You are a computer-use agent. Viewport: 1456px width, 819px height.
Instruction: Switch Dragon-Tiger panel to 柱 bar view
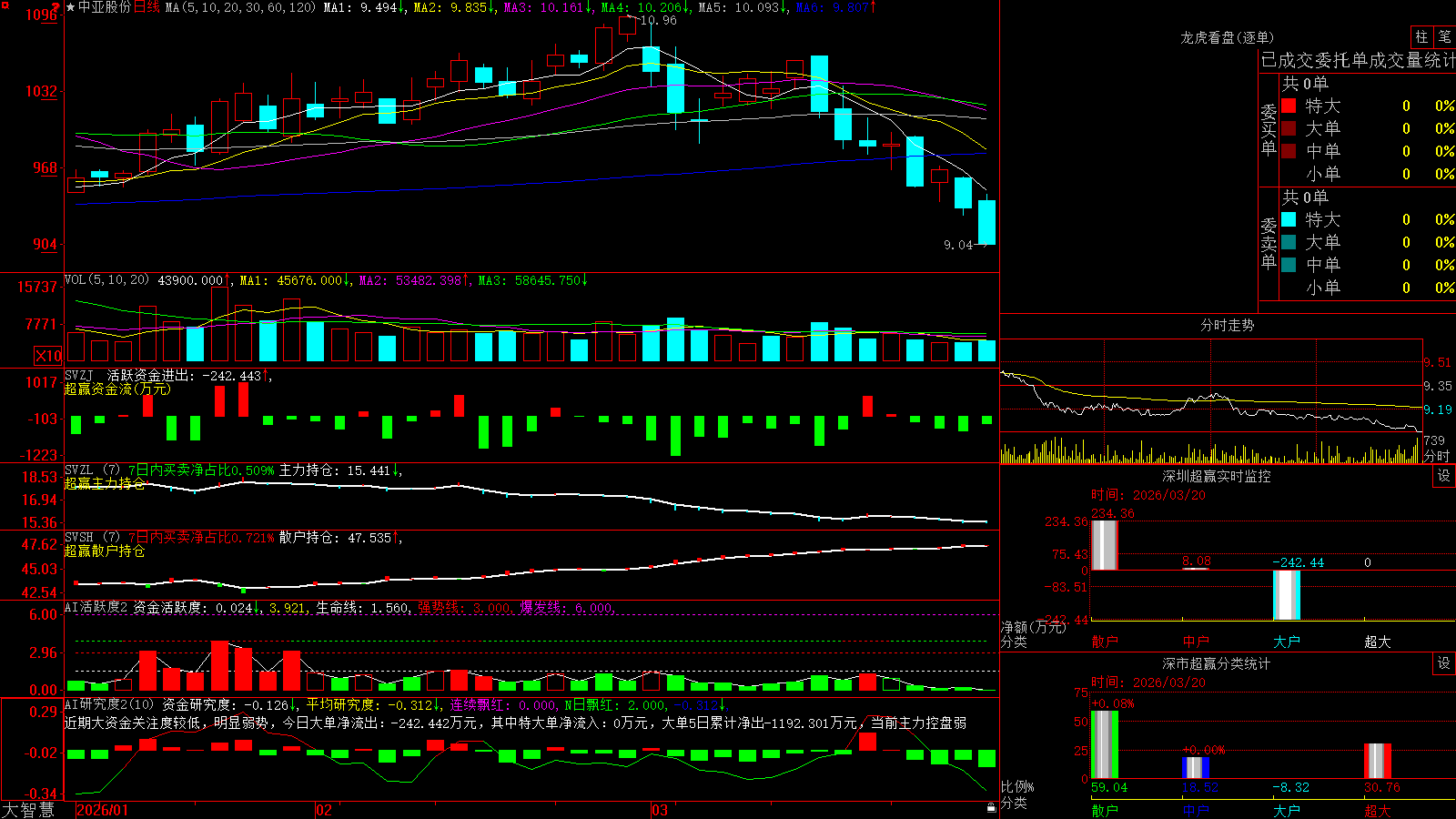(x=1421, y=36)
